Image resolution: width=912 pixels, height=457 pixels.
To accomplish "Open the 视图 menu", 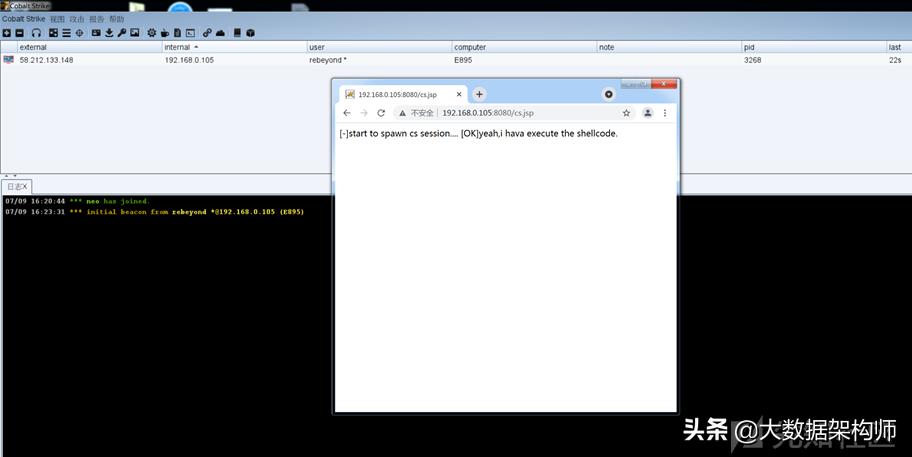I will click(x=57, y=19).
